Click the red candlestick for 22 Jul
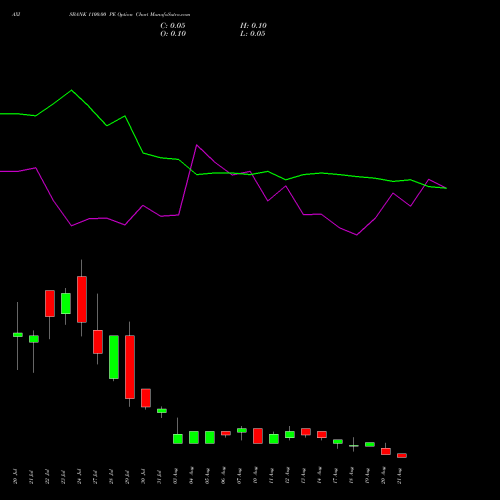This screenshot has height=500, width=500. [50, 303]
